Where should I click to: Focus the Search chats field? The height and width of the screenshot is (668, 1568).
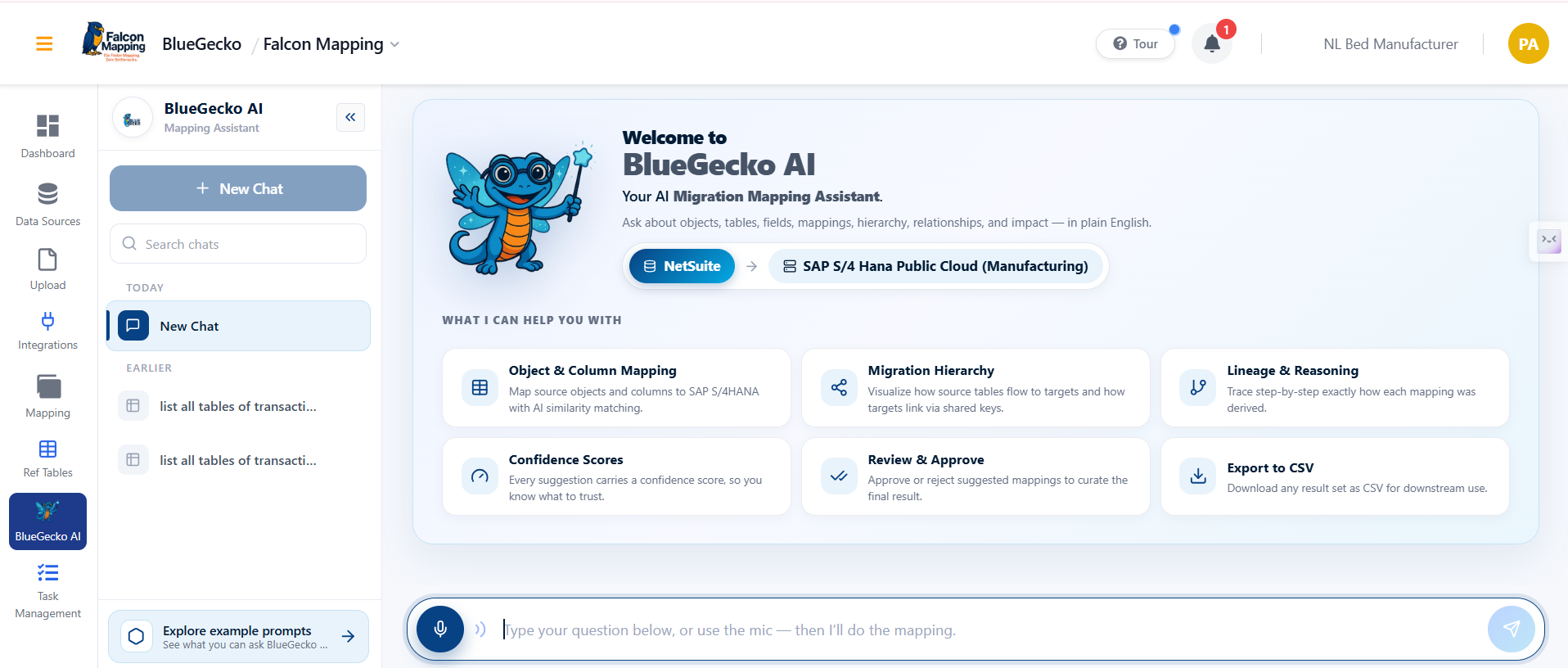click(x=238, y=244)
